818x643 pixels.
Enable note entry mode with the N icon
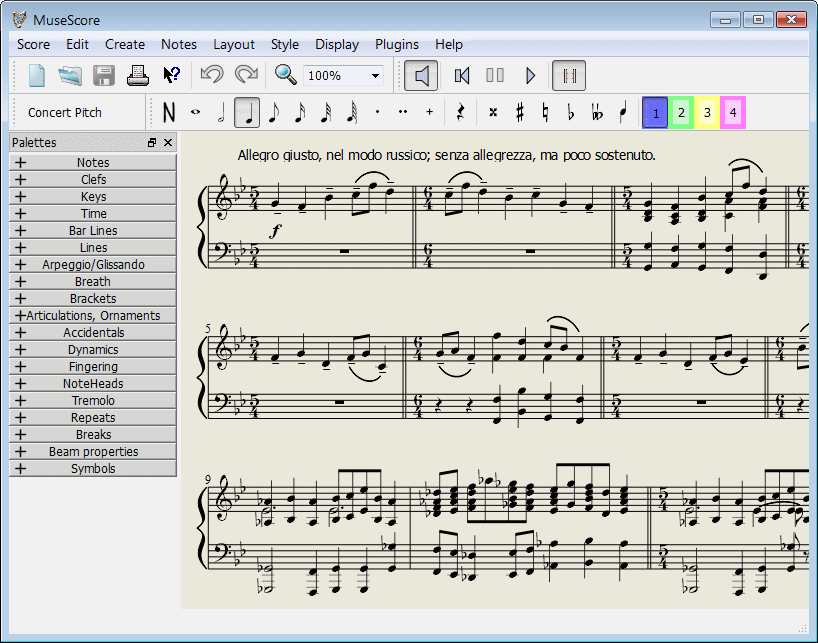(x=169, y=112)
